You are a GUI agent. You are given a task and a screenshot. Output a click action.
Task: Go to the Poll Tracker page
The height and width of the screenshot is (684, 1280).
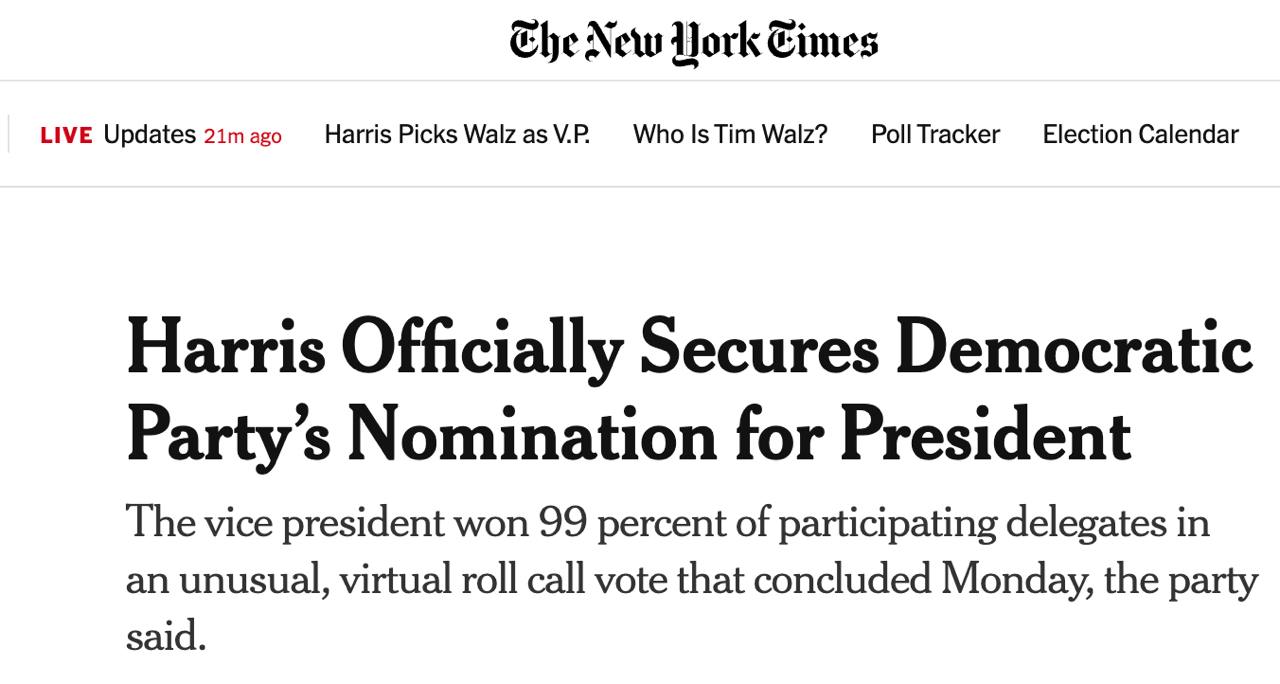coord(935,134)
